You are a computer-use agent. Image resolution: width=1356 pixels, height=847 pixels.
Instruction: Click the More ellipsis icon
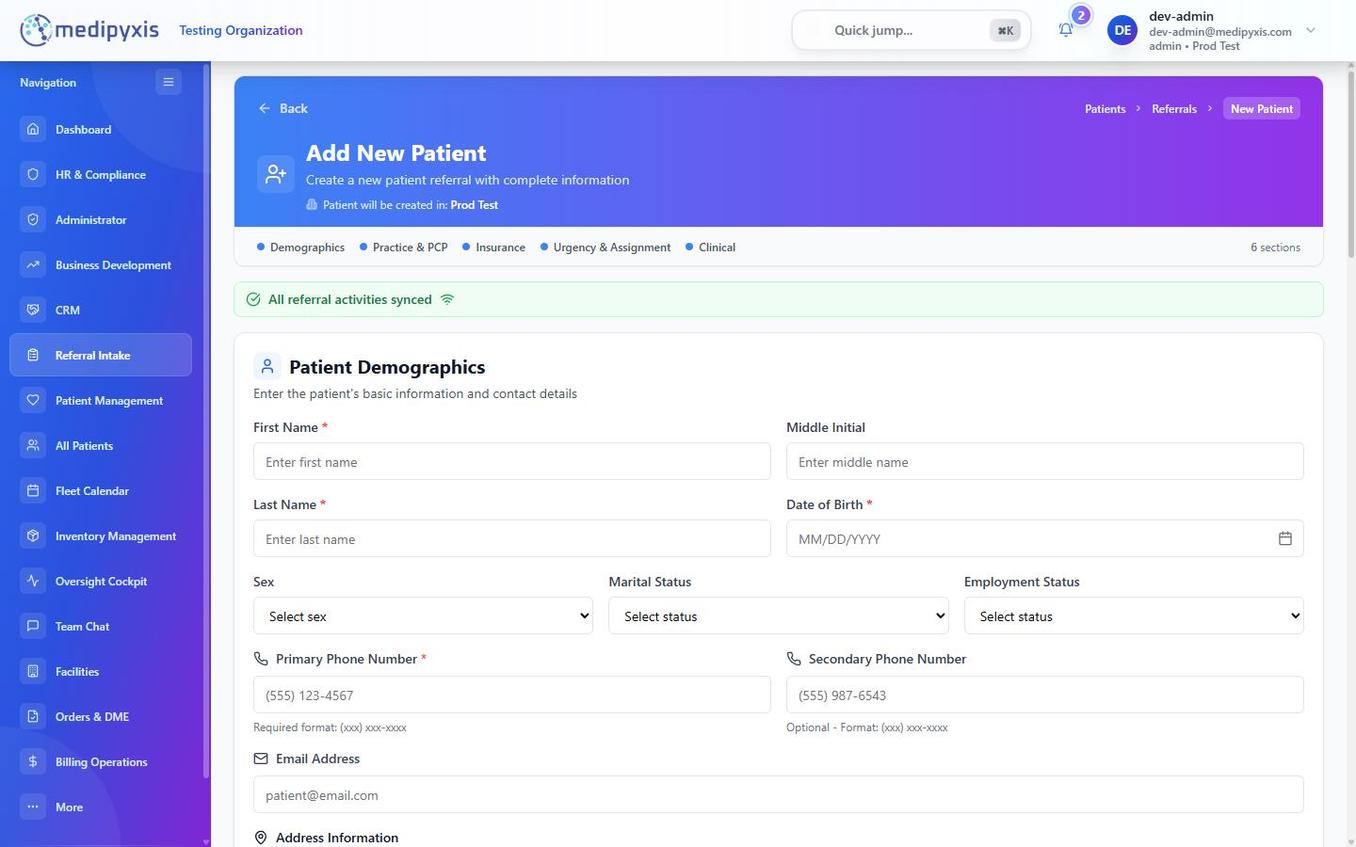point(33,807)
